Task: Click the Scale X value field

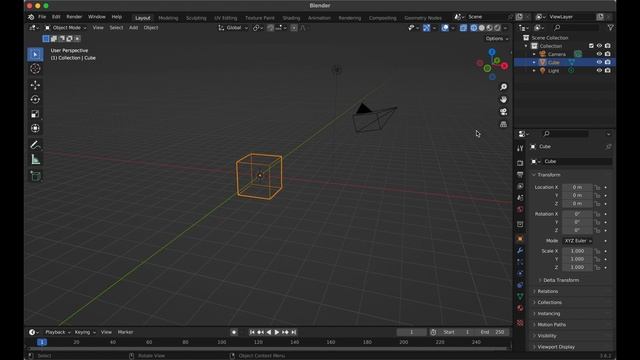Action: [577, 251]
